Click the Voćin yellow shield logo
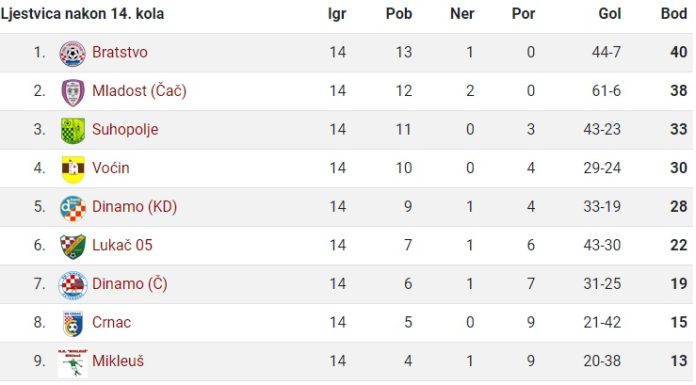Screen dimensions: 696x385 [73, 169]
